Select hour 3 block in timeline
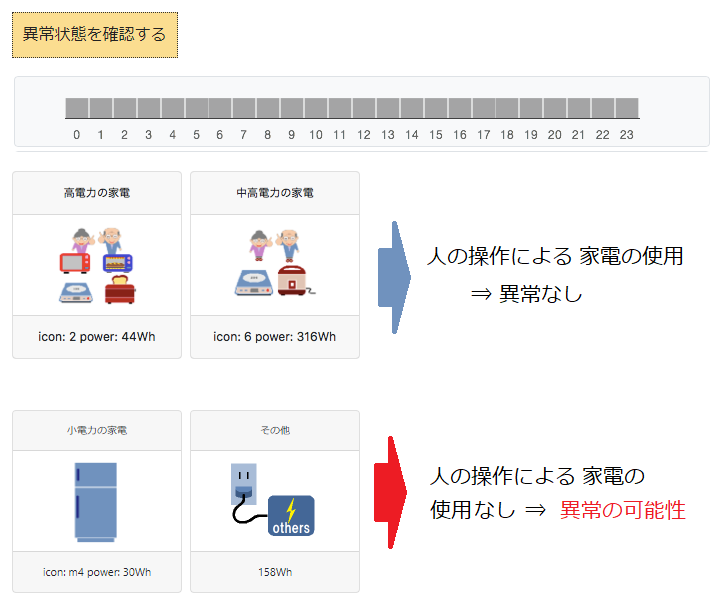Image resolution: width=727 pixels, height=611 pixels. 149,108
